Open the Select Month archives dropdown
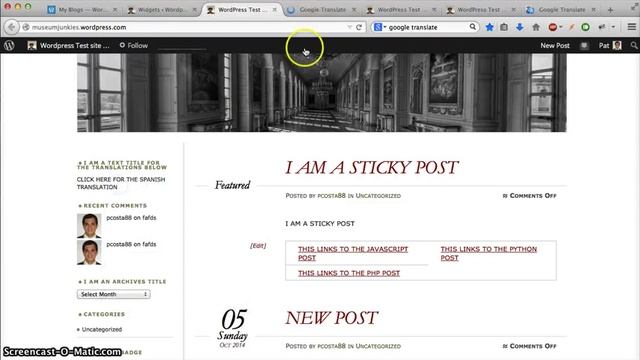This screenshot has height=360, width=640. pyautogui.click(x=113, y=294)
